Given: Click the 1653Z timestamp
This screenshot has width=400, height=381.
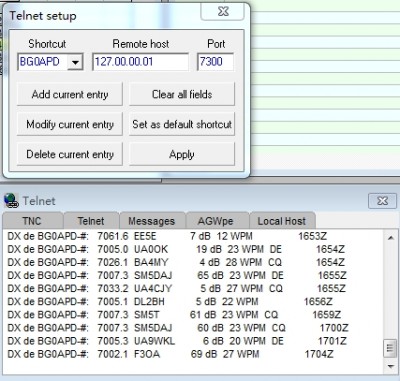Looking at the screenshot, I should click(313, 236).
